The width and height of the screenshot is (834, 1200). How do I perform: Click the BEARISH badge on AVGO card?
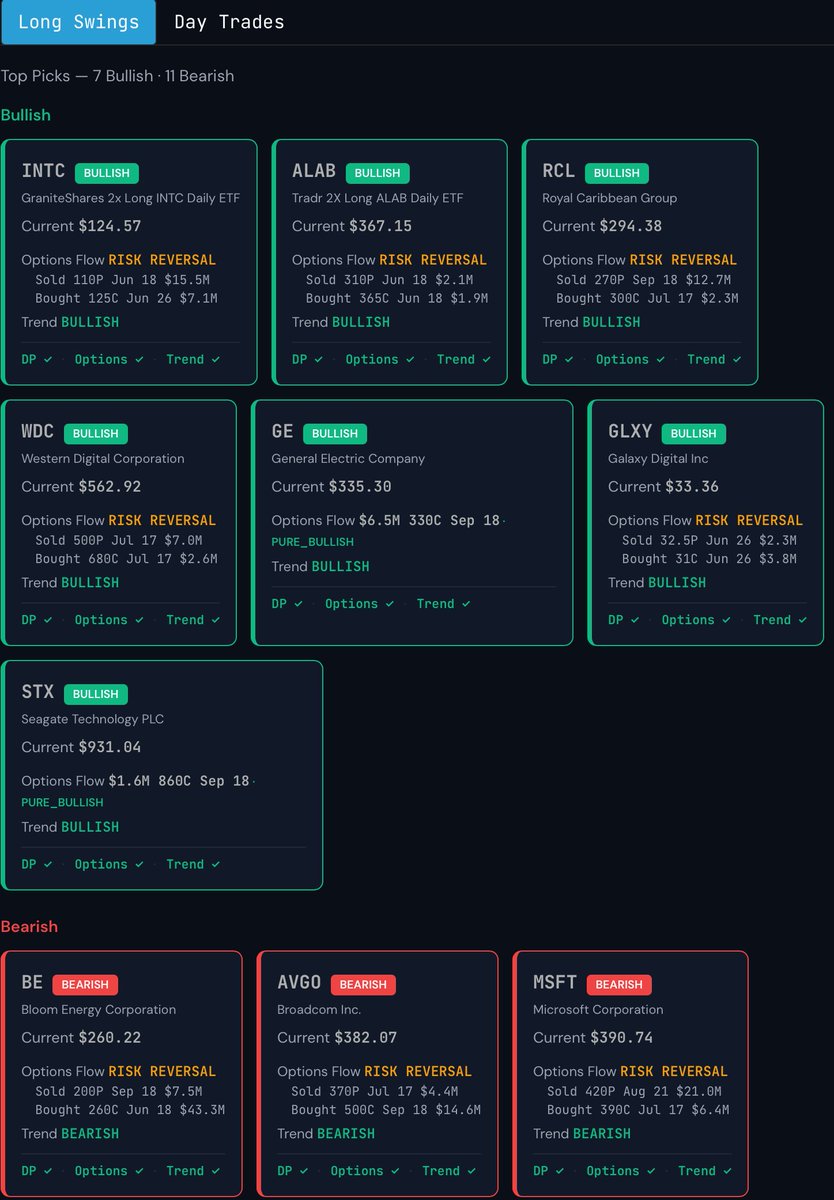coord(363,985)
